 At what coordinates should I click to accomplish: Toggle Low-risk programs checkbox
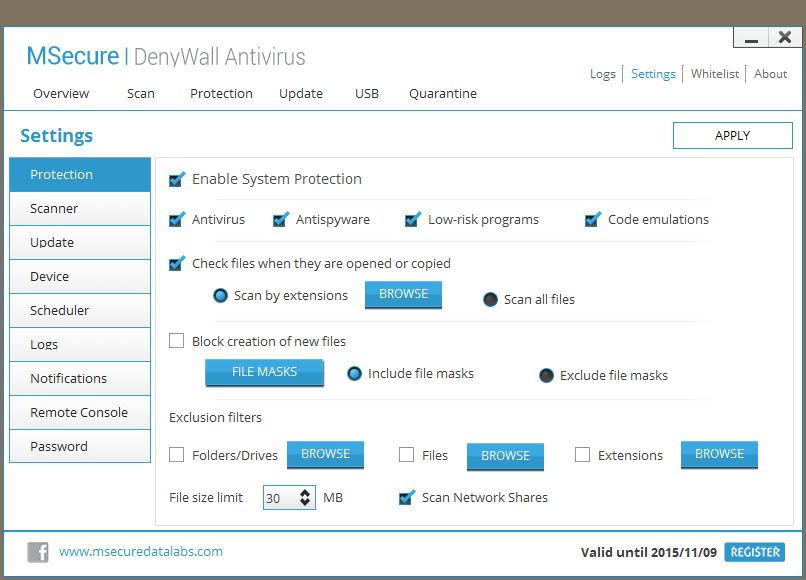tap(412, 220)
